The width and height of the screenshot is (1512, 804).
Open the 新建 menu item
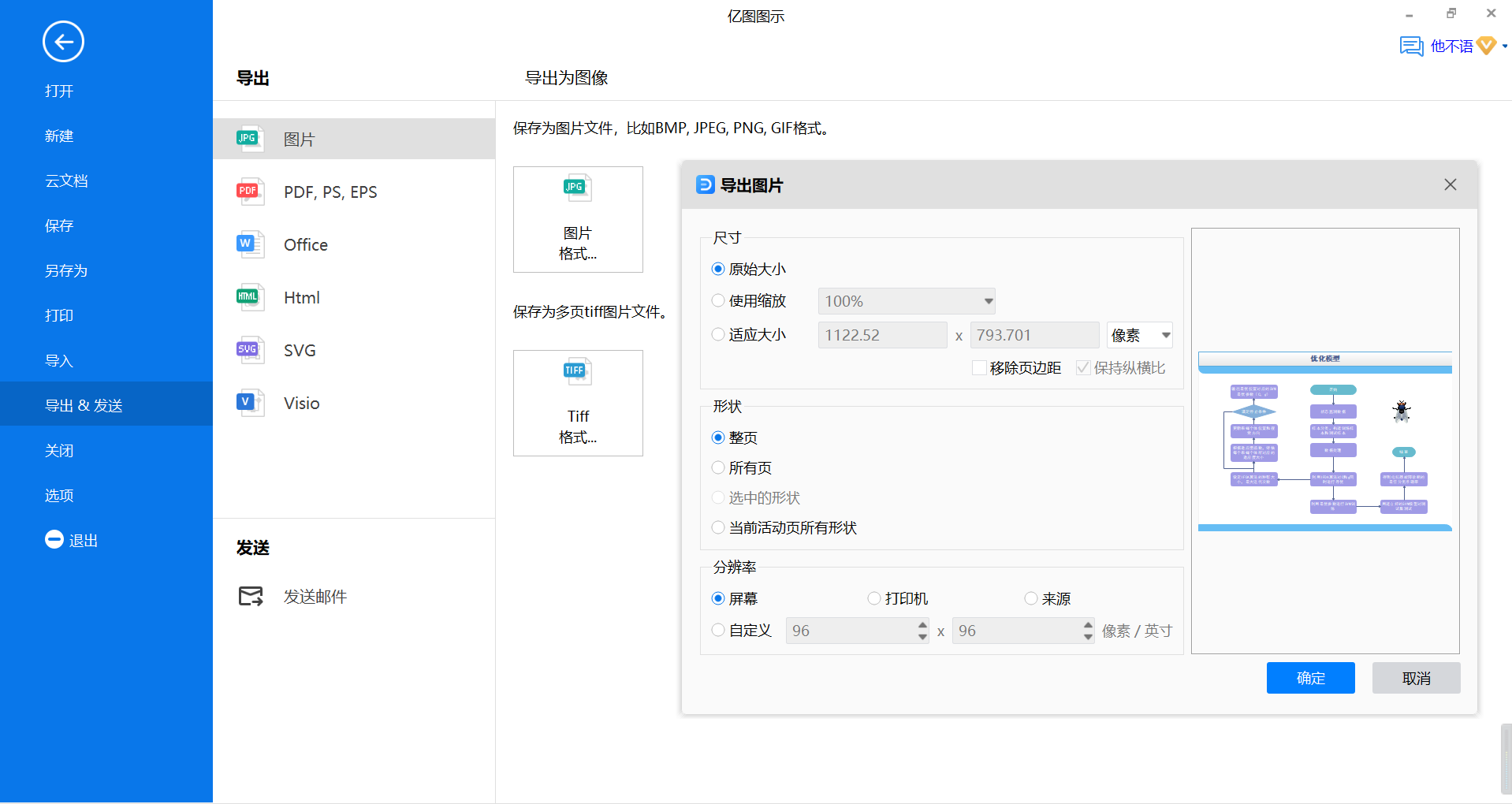(x=59, y=136)
